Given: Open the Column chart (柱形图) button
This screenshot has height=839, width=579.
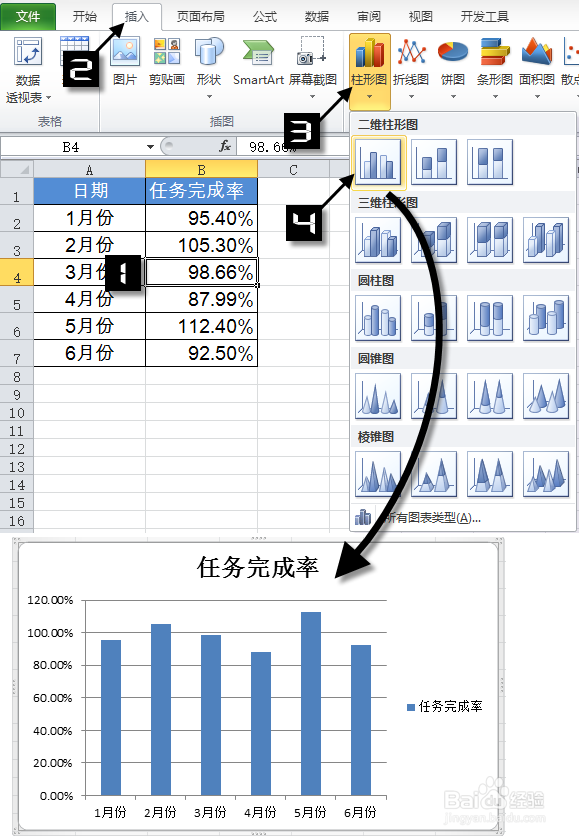Looking at the screenshot, I should pos(369,71).
